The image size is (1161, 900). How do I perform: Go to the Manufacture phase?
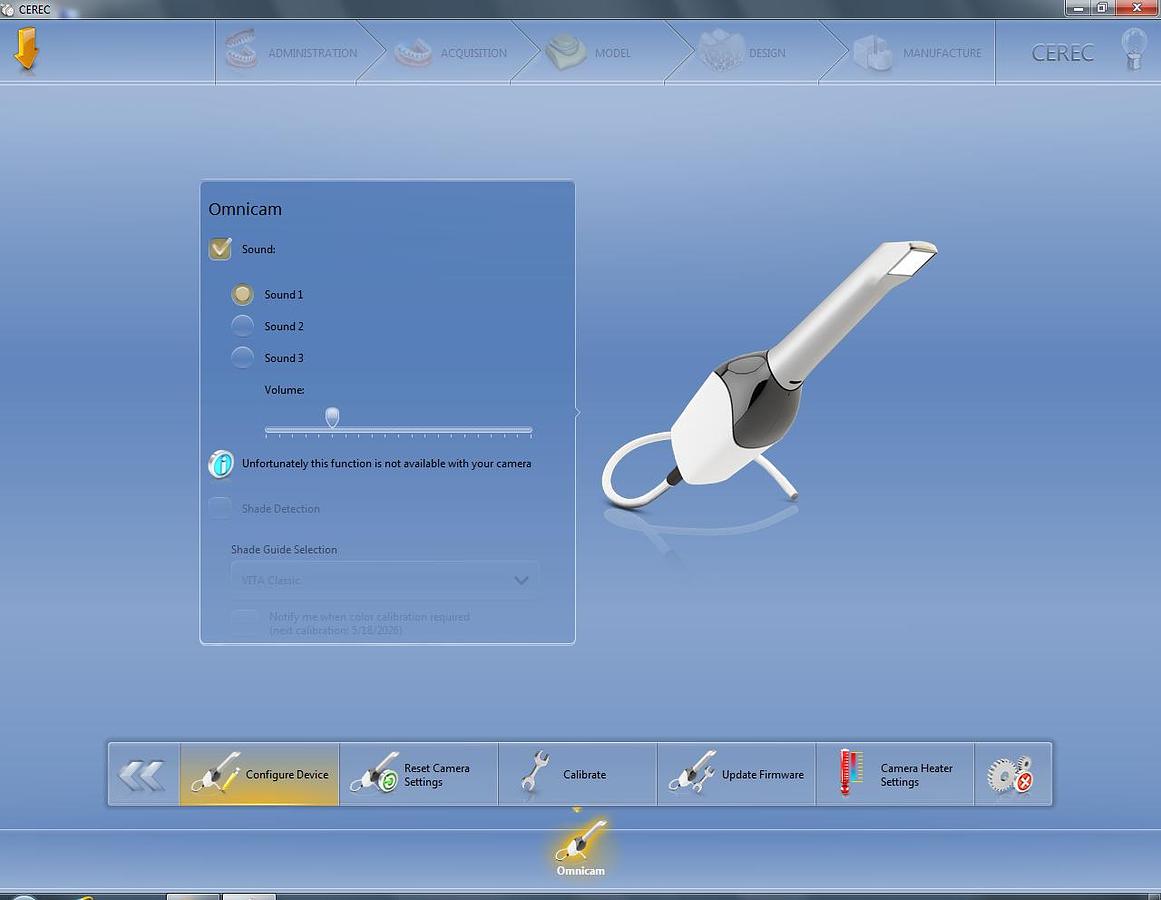pos(917,52)
